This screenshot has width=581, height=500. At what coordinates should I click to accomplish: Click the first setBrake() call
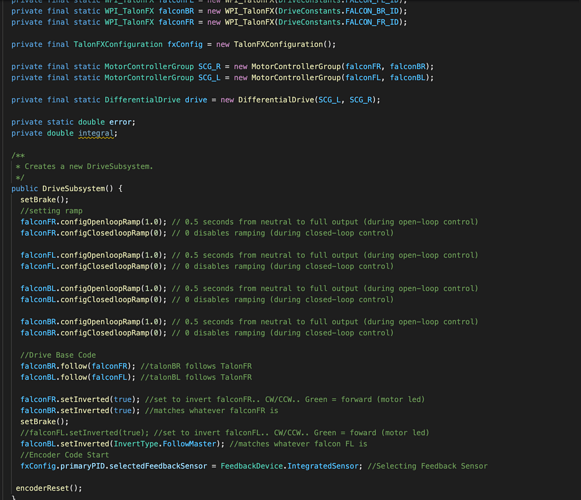(x=44, y=200)
